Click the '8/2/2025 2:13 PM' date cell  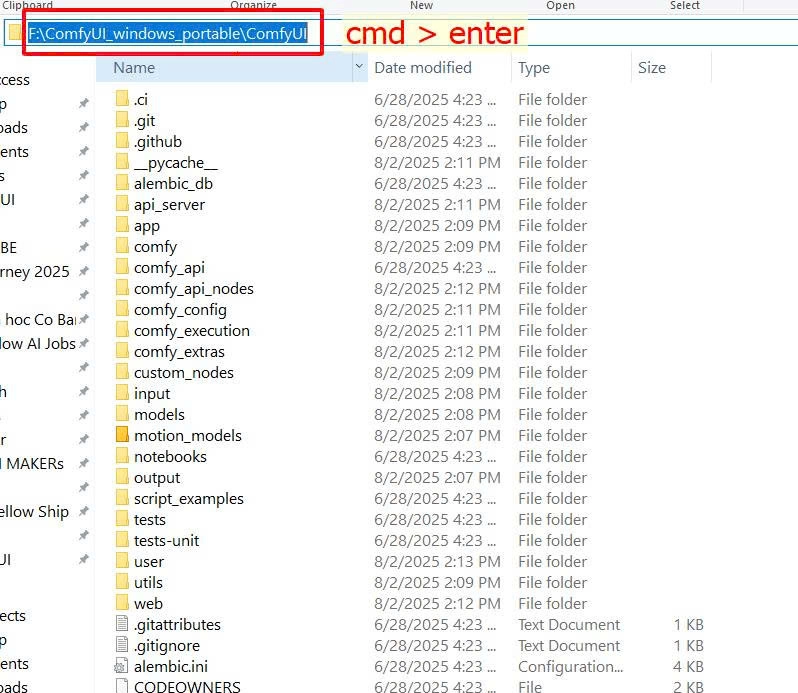[438, 561]
